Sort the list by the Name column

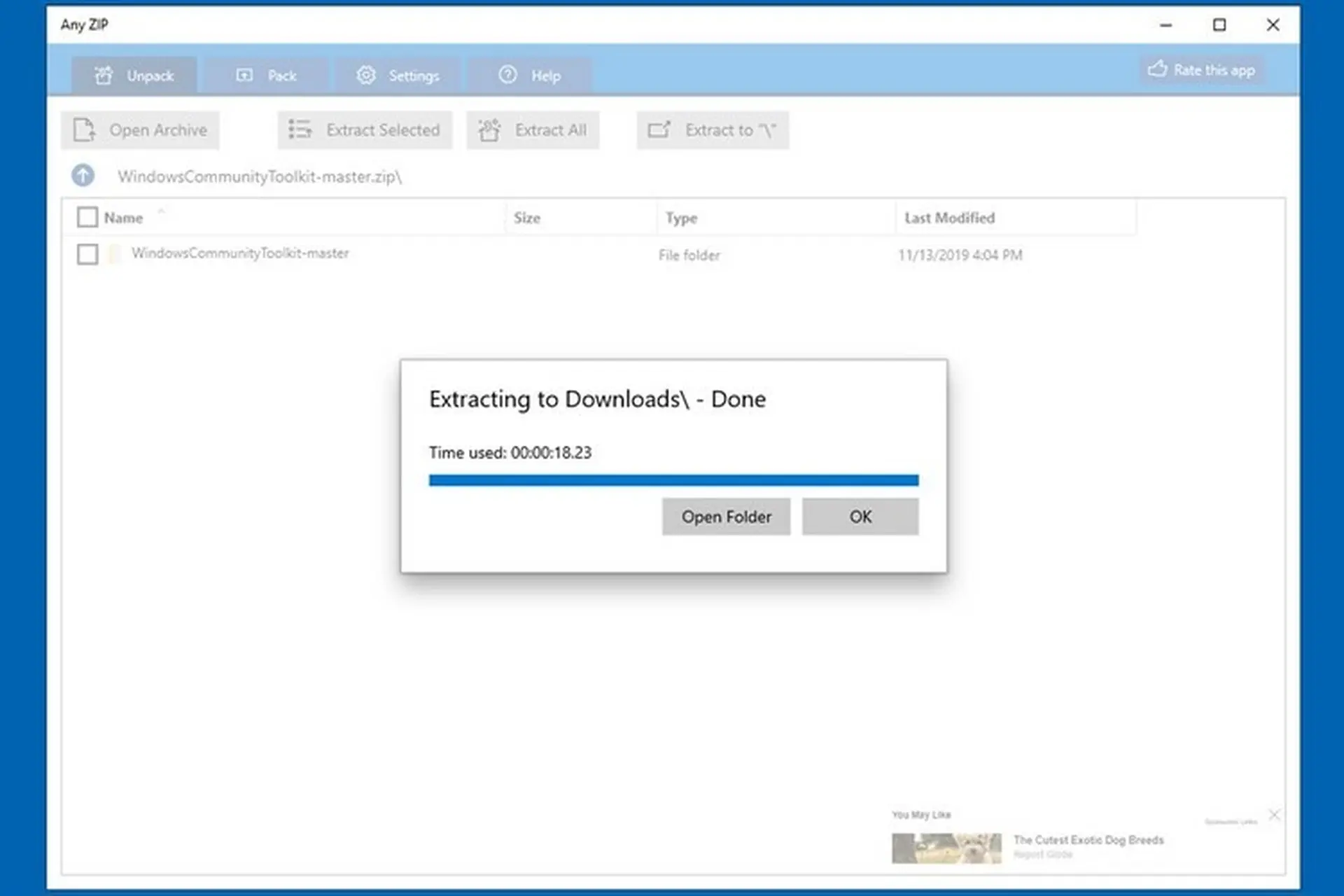point(124,218)
